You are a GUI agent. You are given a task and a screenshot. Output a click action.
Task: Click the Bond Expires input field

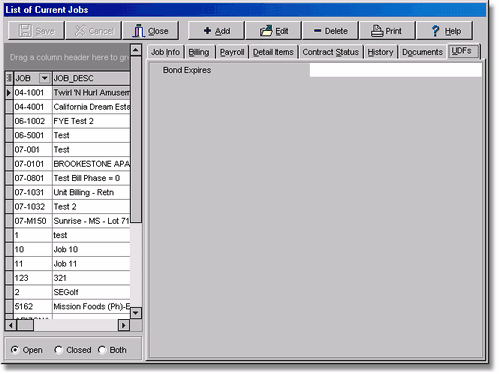(396, 70)
